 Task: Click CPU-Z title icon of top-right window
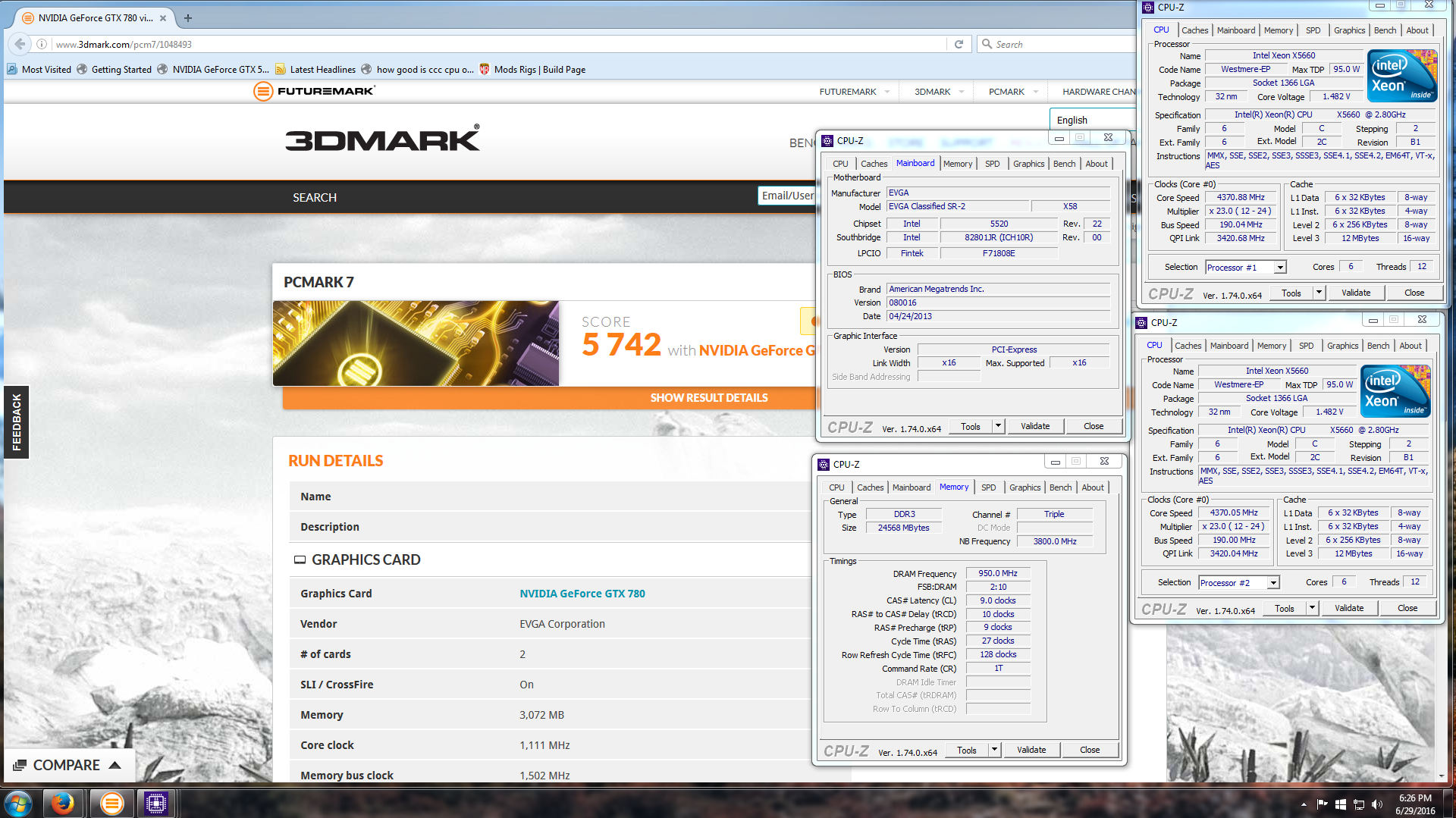[x=1148, y=8]
